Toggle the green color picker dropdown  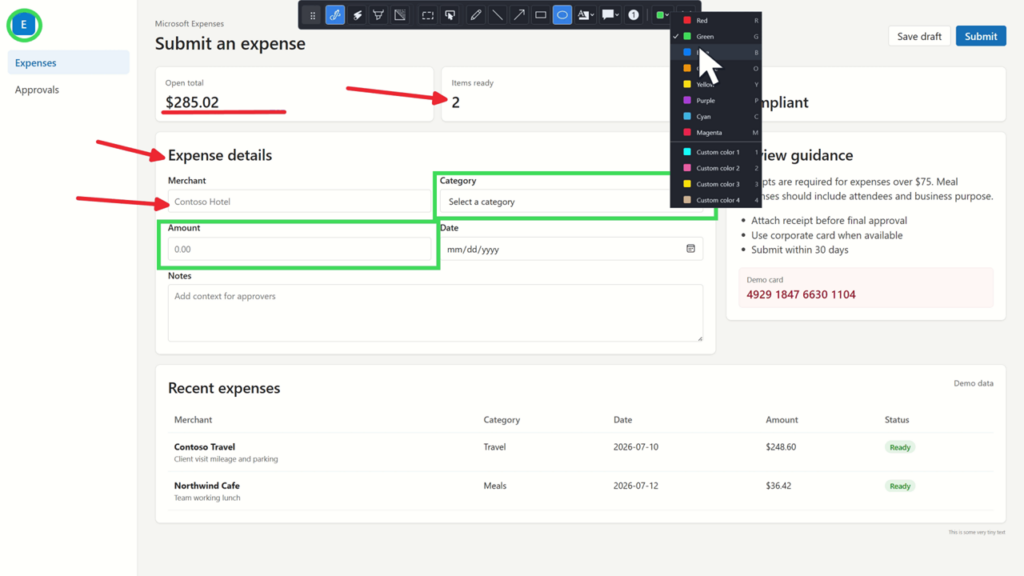click(x=662, y=15)
